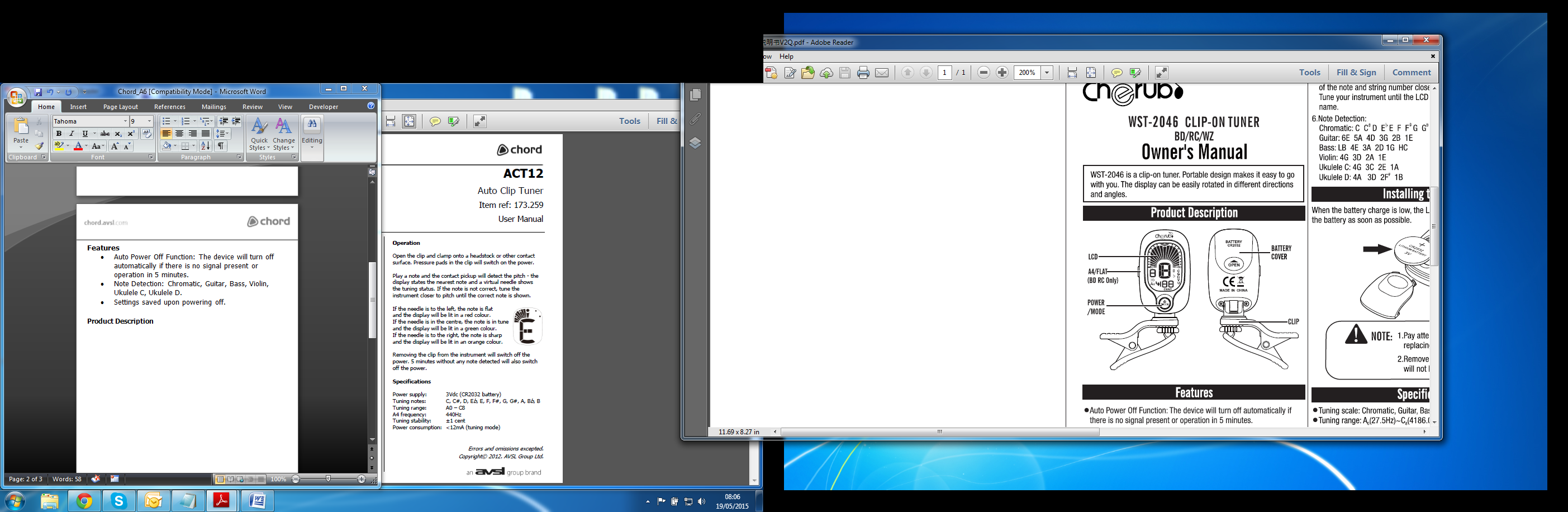Screen dimensions: 1568x512
Task: Click the Format Painter brush icon
Action: (39, 146)
